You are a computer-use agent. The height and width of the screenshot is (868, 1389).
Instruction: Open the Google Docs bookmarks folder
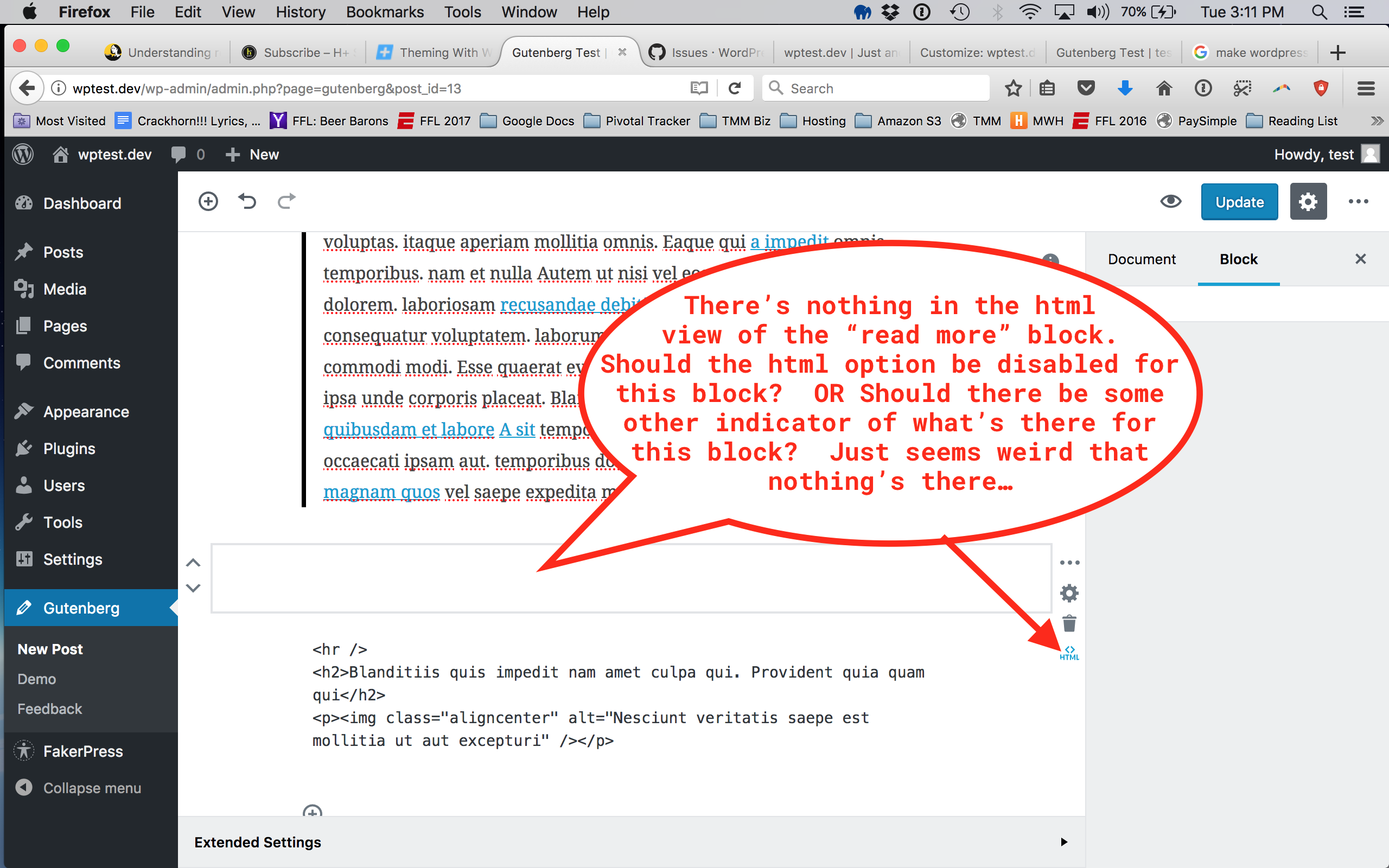coord(527,121)
